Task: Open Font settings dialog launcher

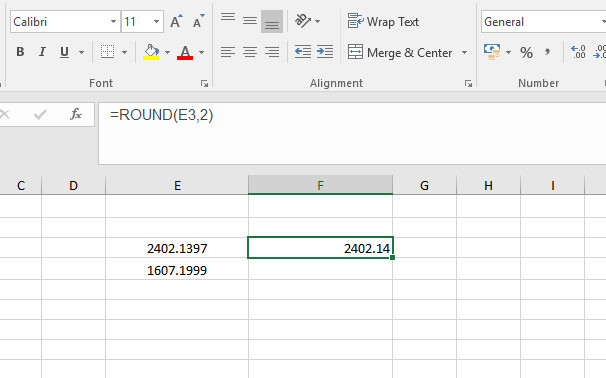Action: click(x=204, y=83)
